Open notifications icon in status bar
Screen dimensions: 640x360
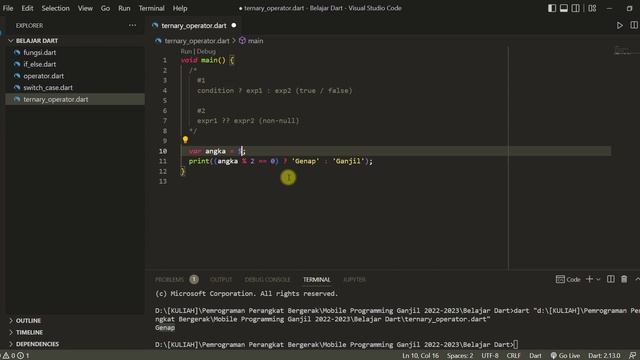633,356
